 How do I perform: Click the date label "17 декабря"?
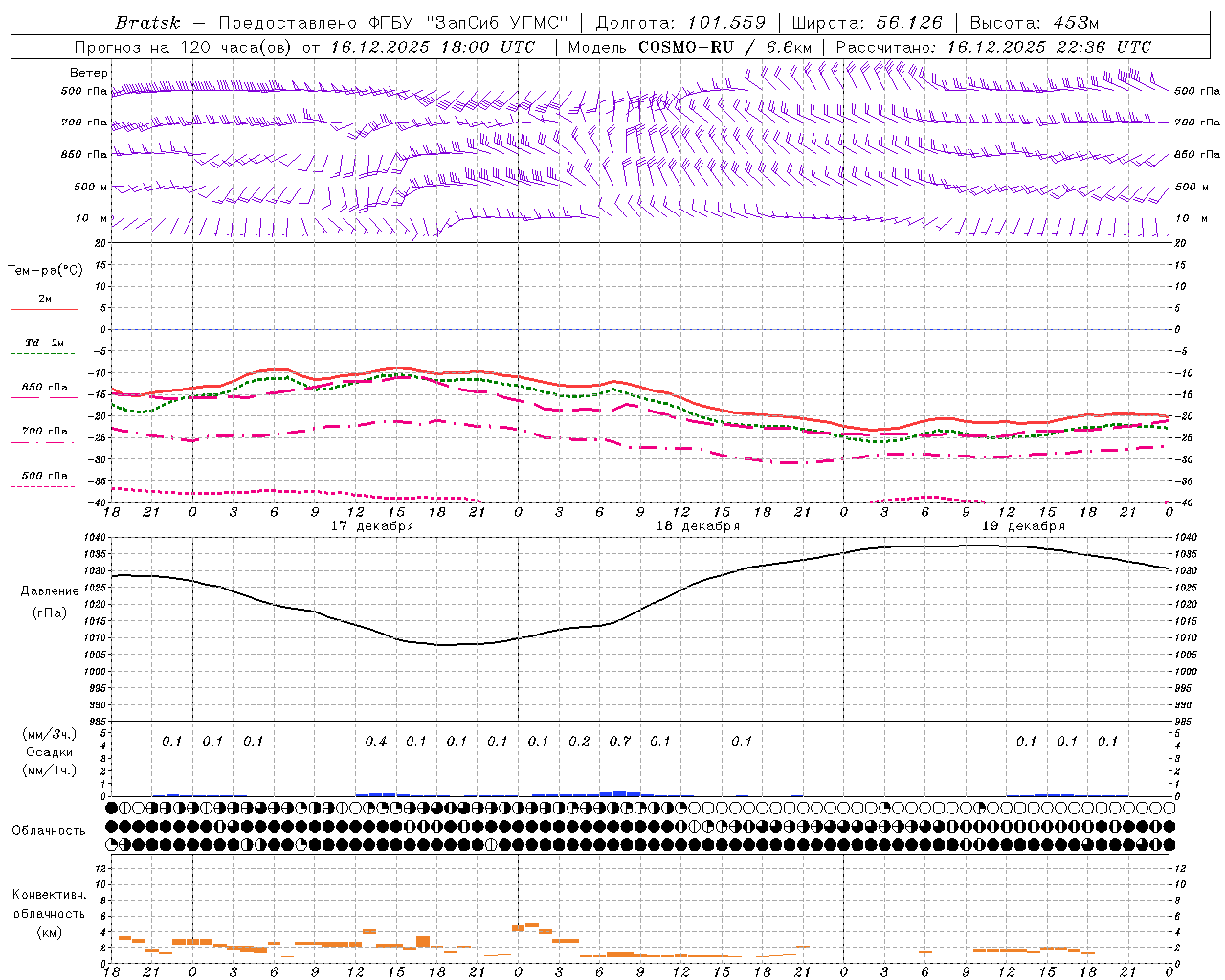(x=372, y=526)
